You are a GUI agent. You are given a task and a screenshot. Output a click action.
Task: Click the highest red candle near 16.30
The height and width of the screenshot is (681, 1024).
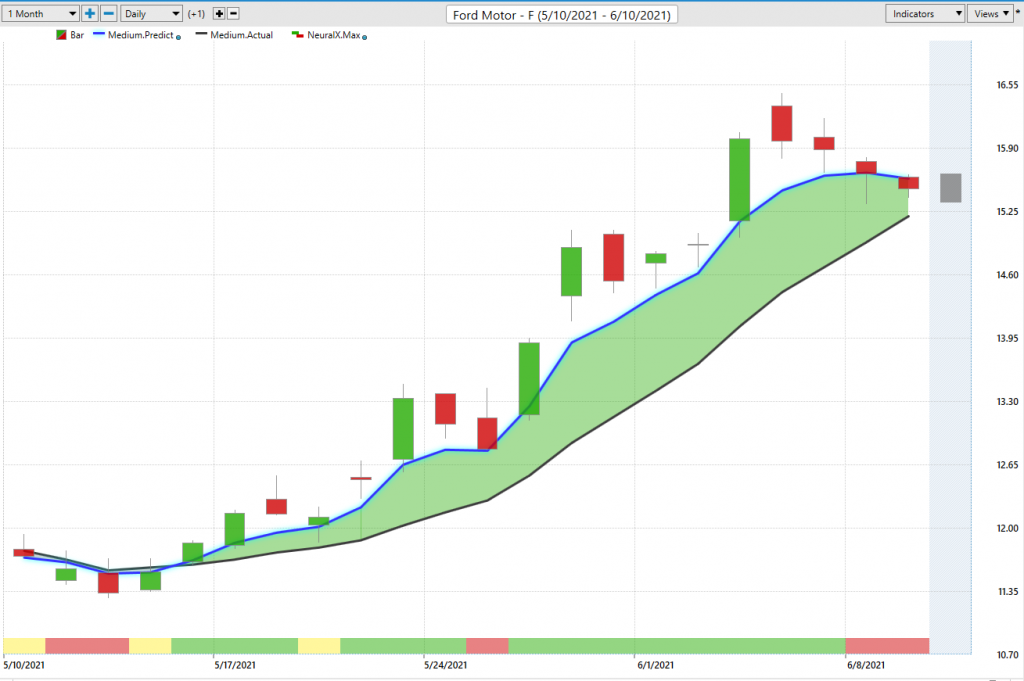tap(782, 123)
